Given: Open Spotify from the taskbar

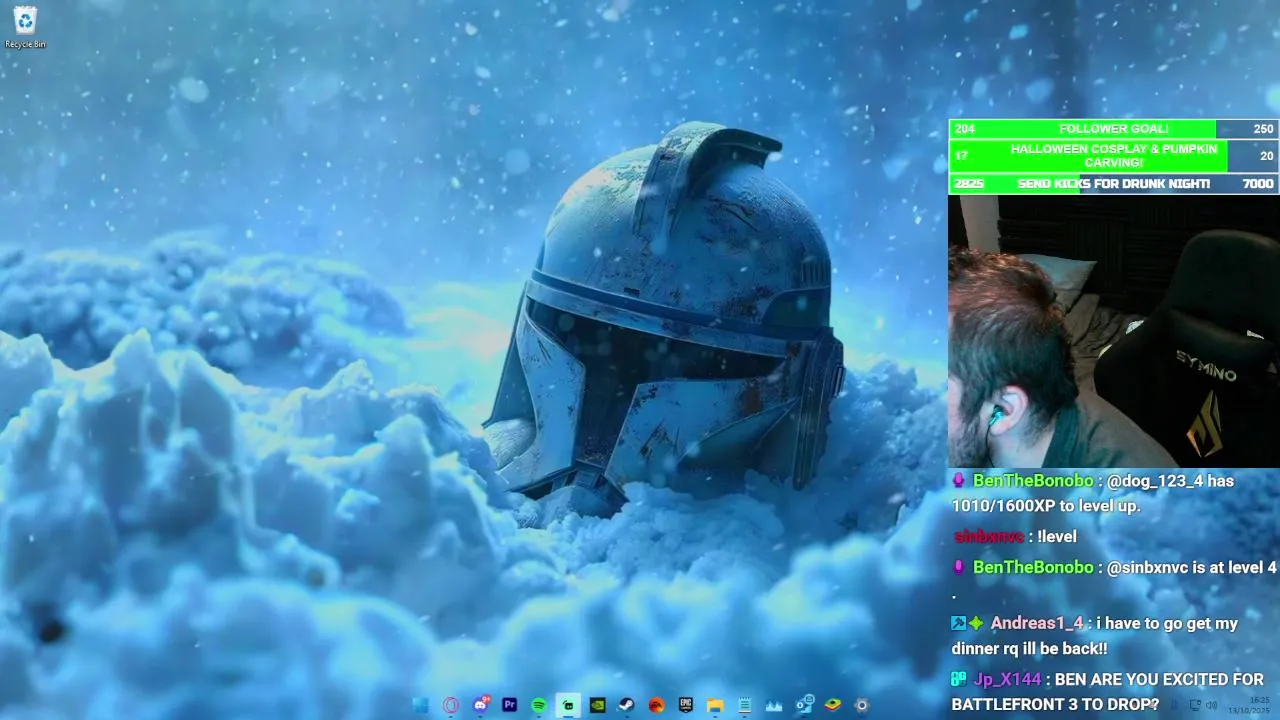Looking at the screenshot, I should point(539,705).
